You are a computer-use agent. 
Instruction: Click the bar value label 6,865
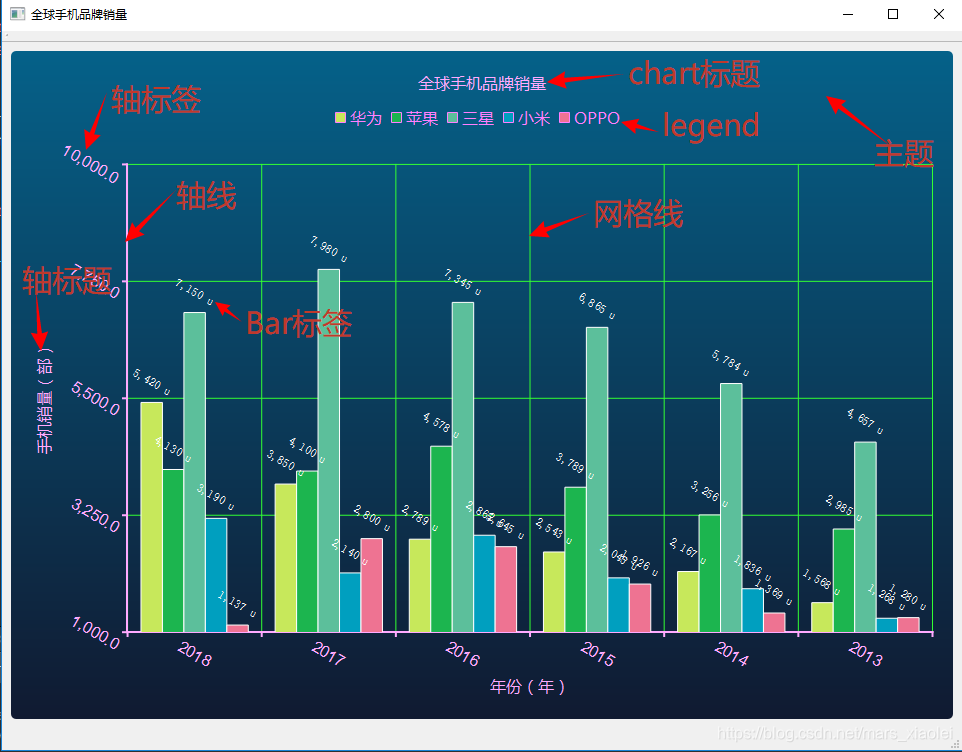click(597, 306)
